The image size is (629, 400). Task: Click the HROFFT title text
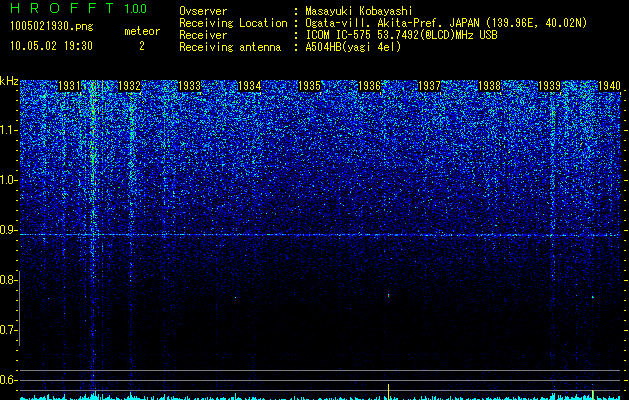pos(62,8)
